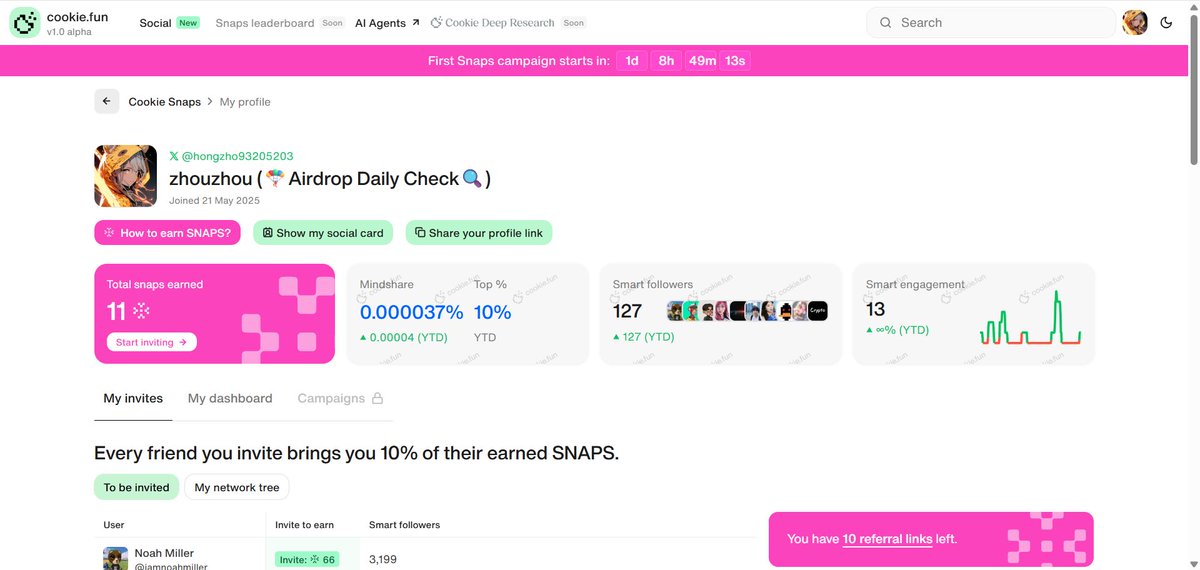Click Show my social card button
Image resolution: width=1200 pixels, height=570 pixels.
point(323,233)
